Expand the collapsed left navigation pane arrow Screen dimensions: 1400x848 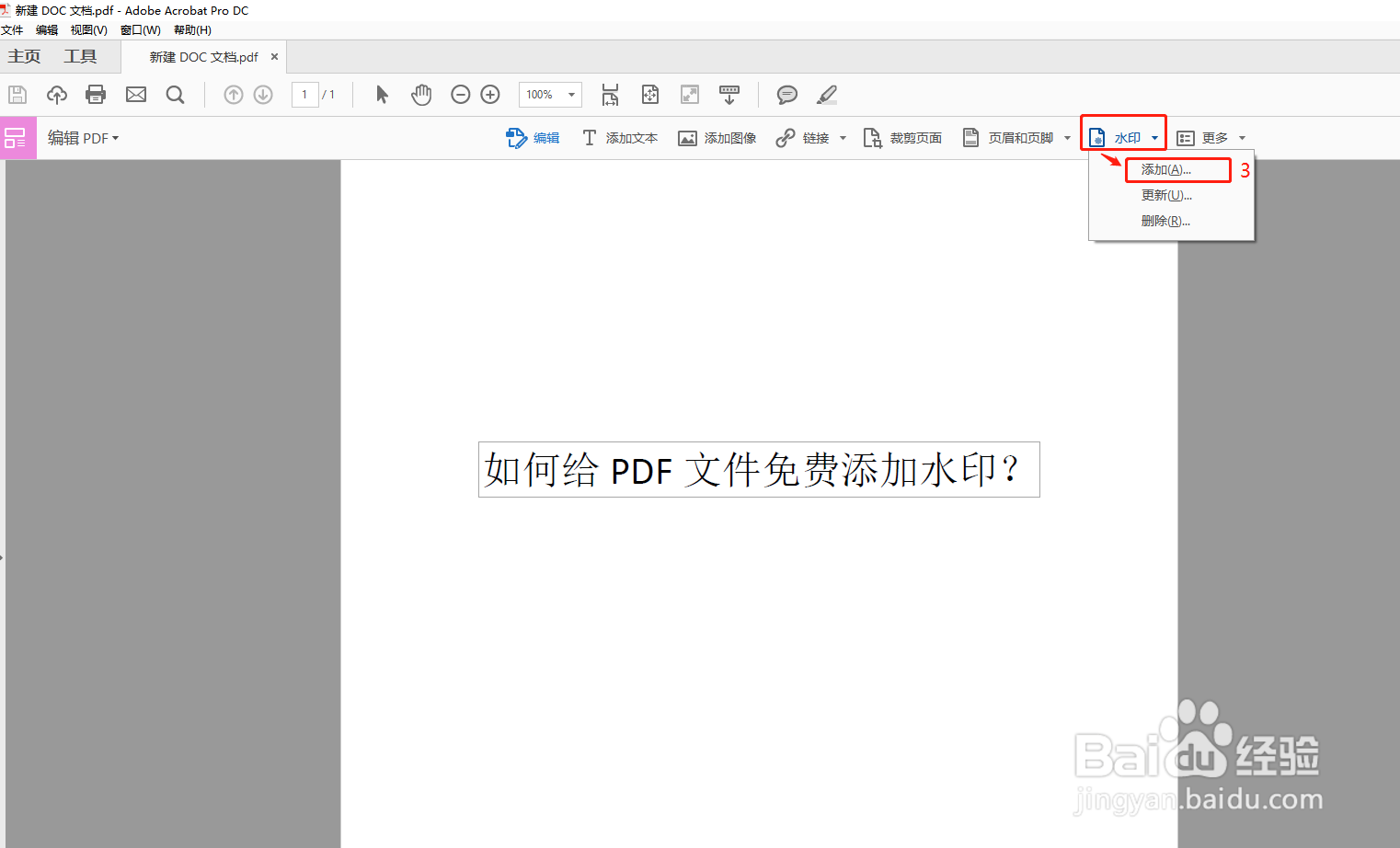point(2,556)
